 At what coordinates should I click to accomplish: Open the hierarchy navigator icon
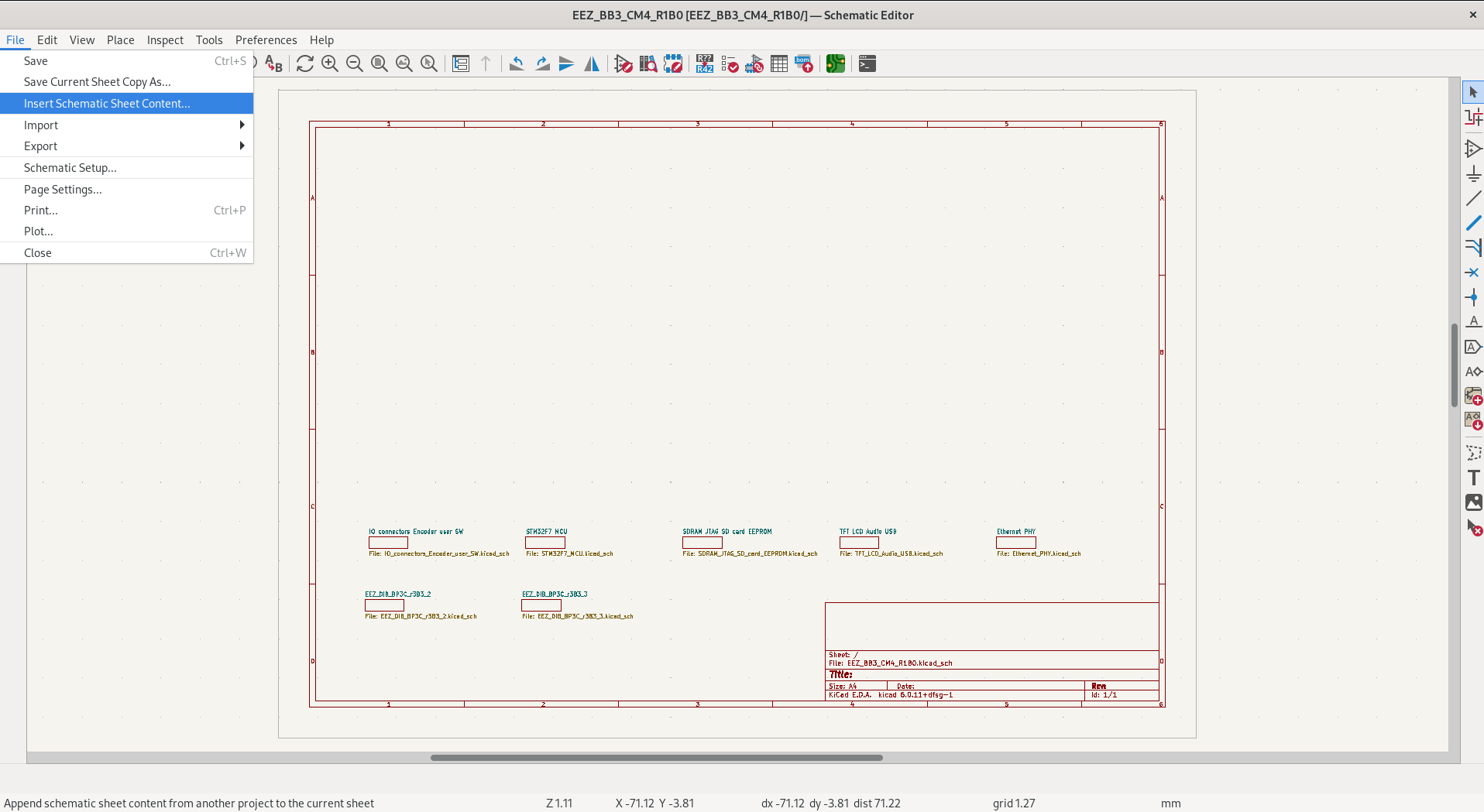tap(461, 63)
